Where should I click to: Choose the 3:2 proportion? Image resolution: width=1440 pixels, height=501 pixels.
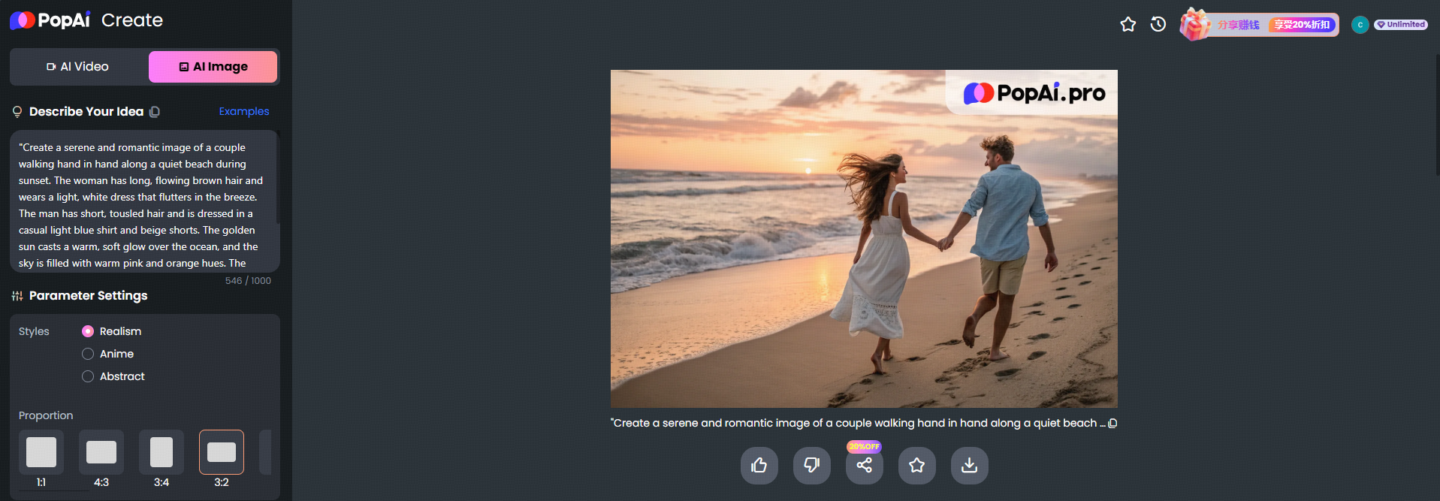coord(221,452)
